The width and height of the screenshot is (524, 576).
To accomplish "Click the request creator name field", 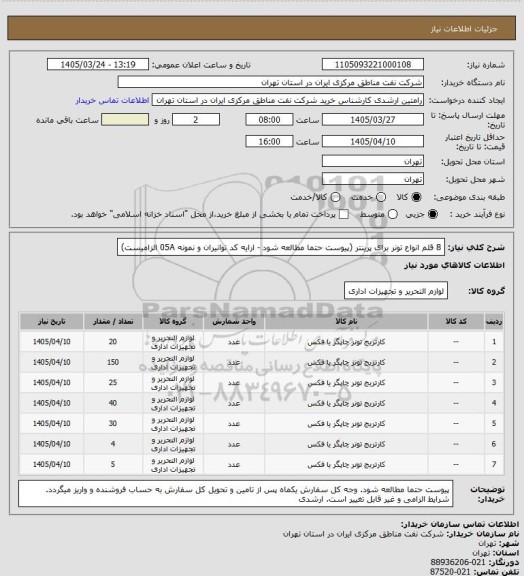I will click(288, 100).
